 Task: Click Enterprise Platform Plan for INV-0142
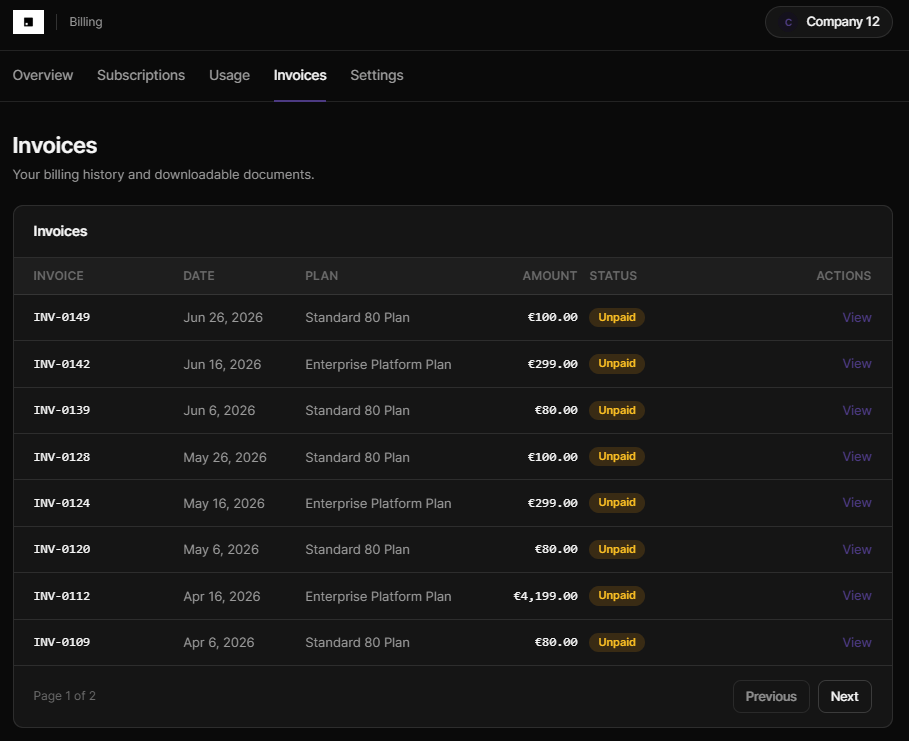(x=378, y=364)
